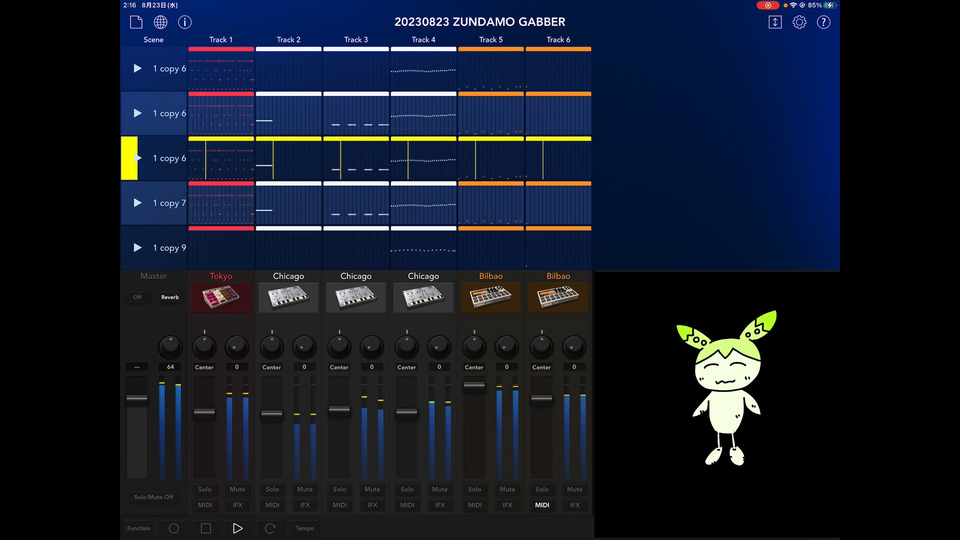960x540 pixels.
Task: Open MIDI for Tokyo track
Action: point(204,505)
